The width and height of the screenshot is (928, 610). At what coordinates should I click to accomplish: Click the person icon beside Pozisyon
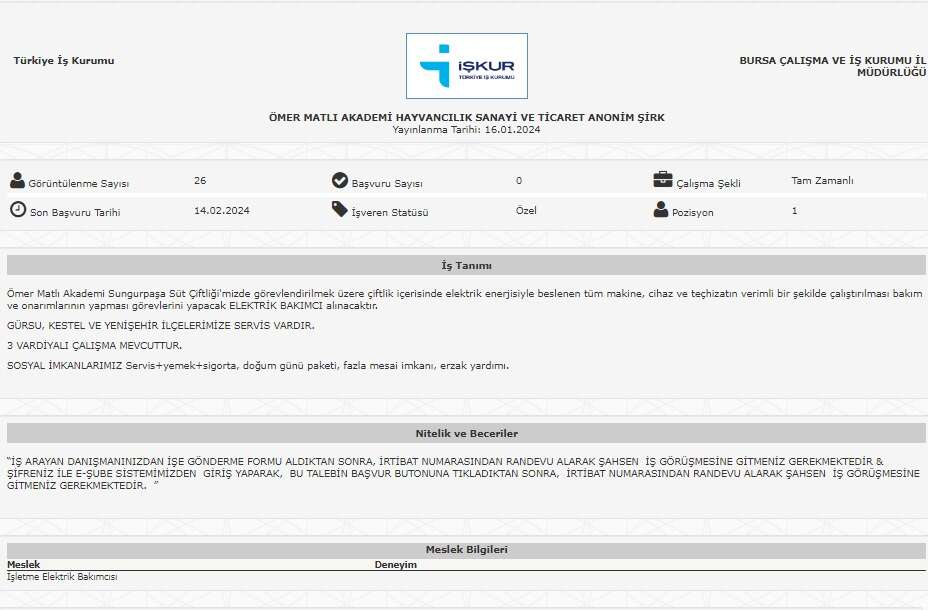coord(660,210)
